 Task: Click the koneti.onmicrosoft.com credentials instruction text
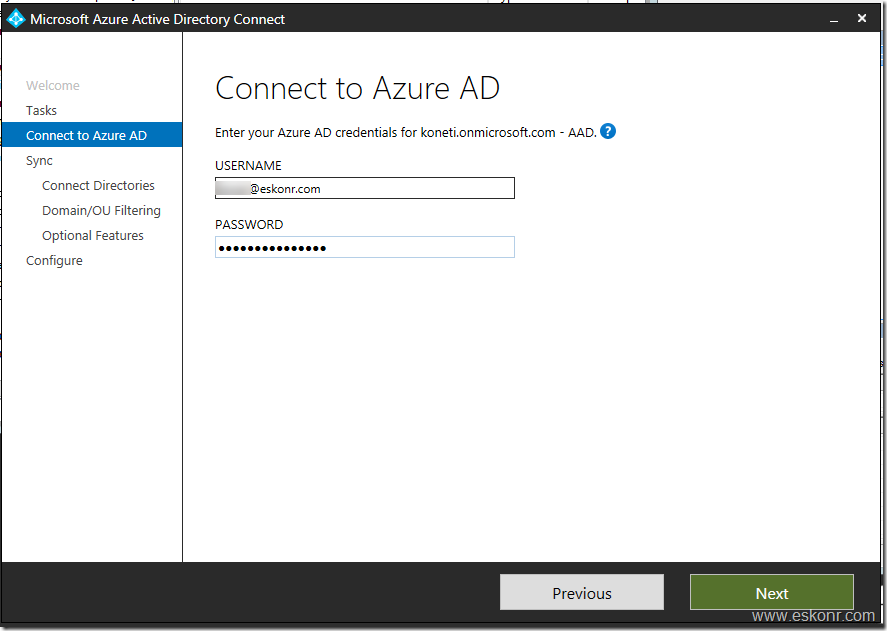pyautogui.click(x=406, y=132)
